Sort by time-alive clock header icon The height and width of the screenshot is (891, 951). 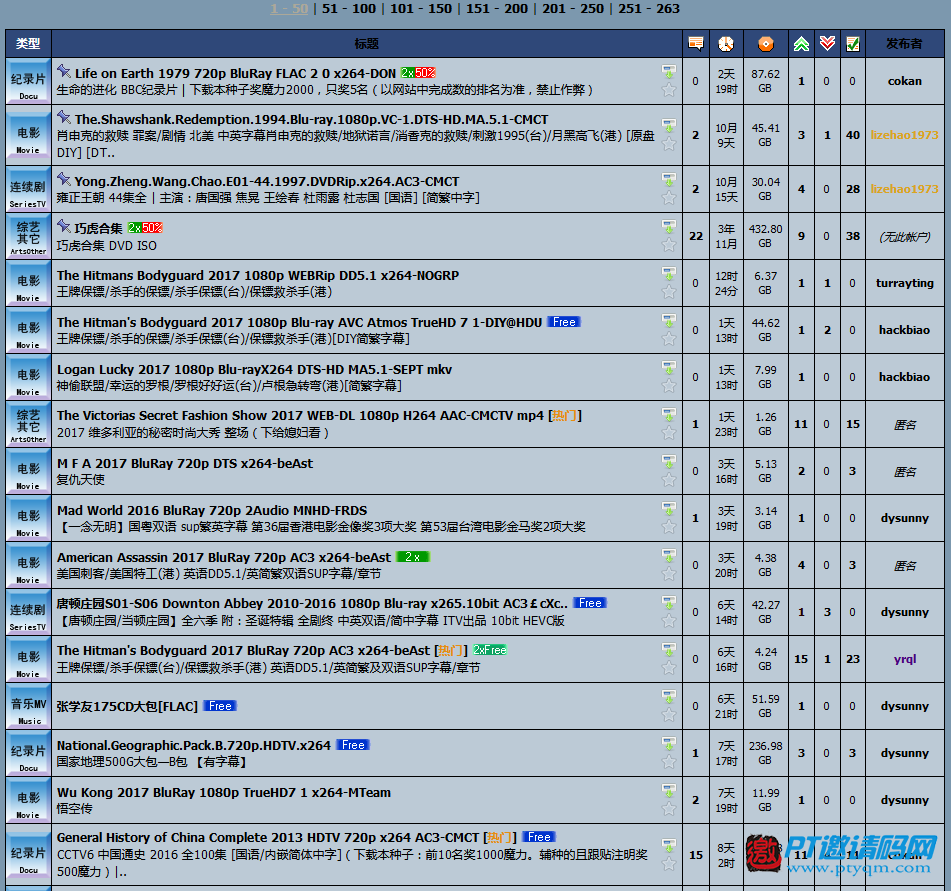(x=726, y=43)
